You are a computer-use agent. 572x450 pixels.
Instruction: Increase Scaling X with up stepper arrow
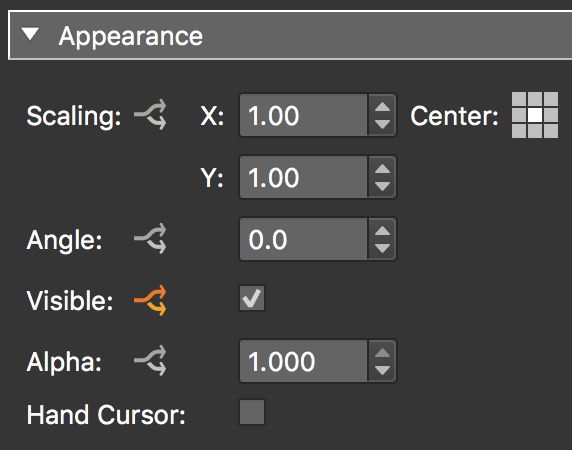point(382,107)
